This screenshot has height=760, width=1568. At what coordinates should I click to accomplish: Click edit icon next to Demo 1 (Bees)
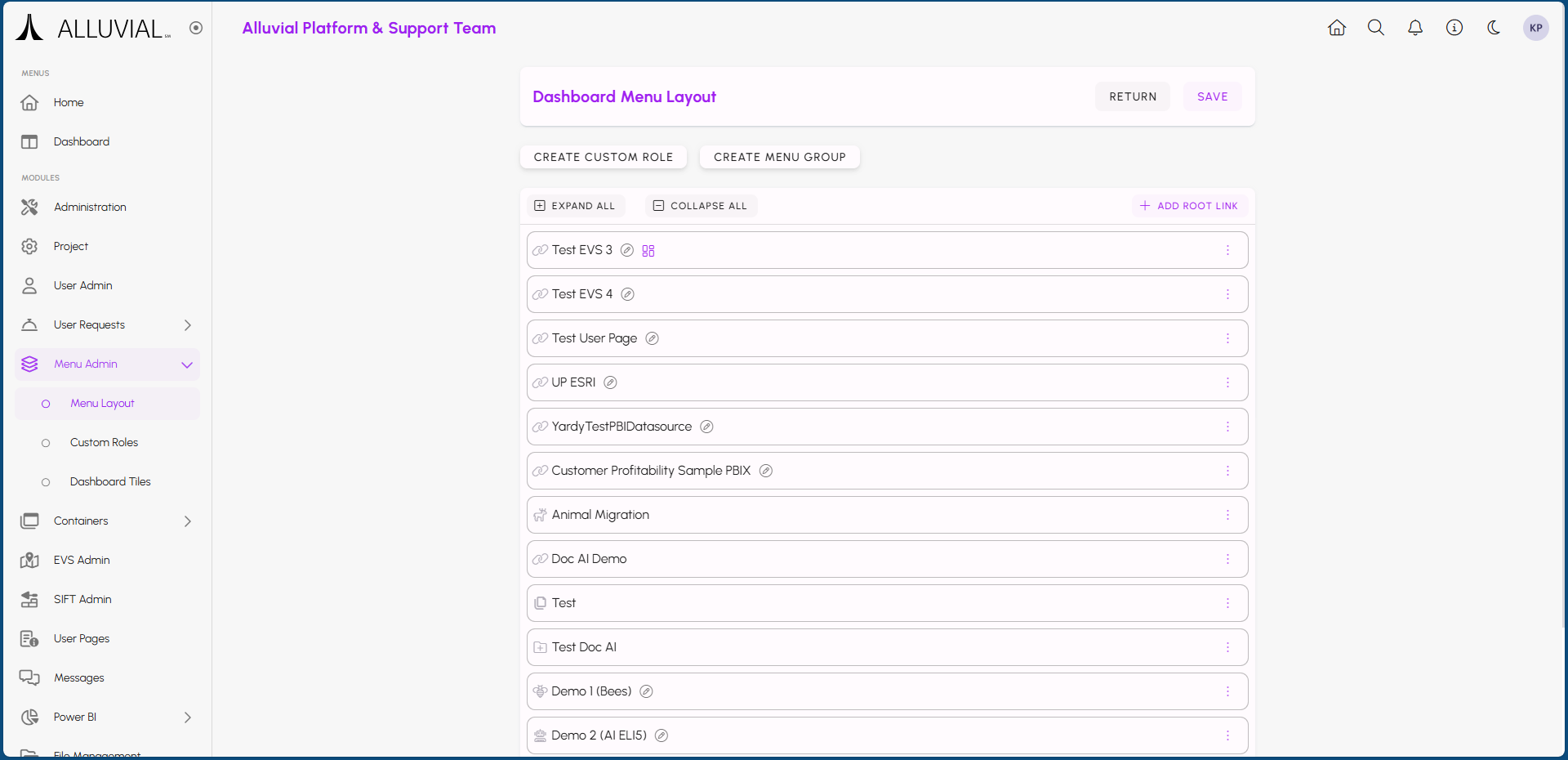(x=646, y=691)
